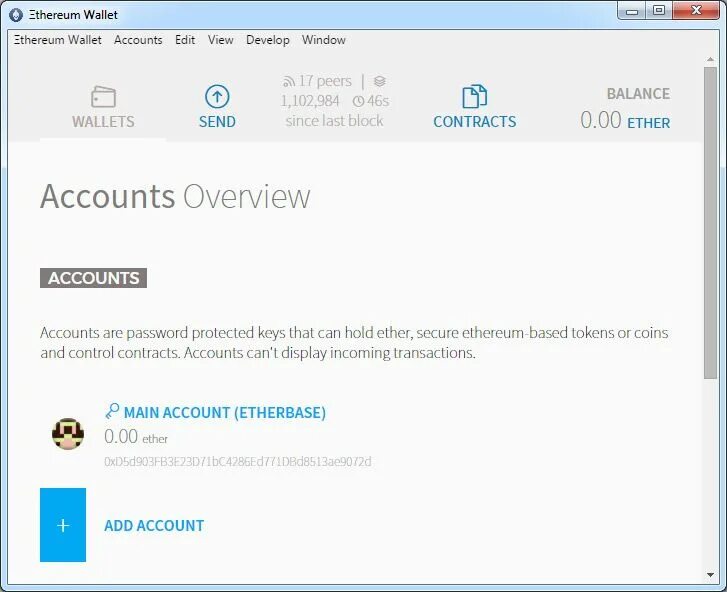
Task: Open MAIN ACCOUNT (ETHERBASE) link
Action: (x=225, y=412)
